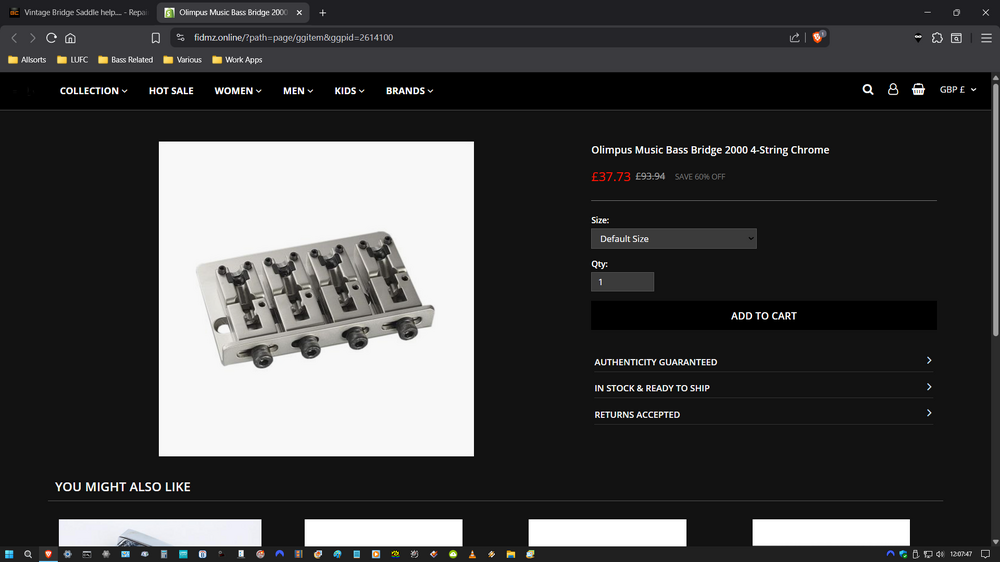Click into the Qty input field

[x=622, y=282]
